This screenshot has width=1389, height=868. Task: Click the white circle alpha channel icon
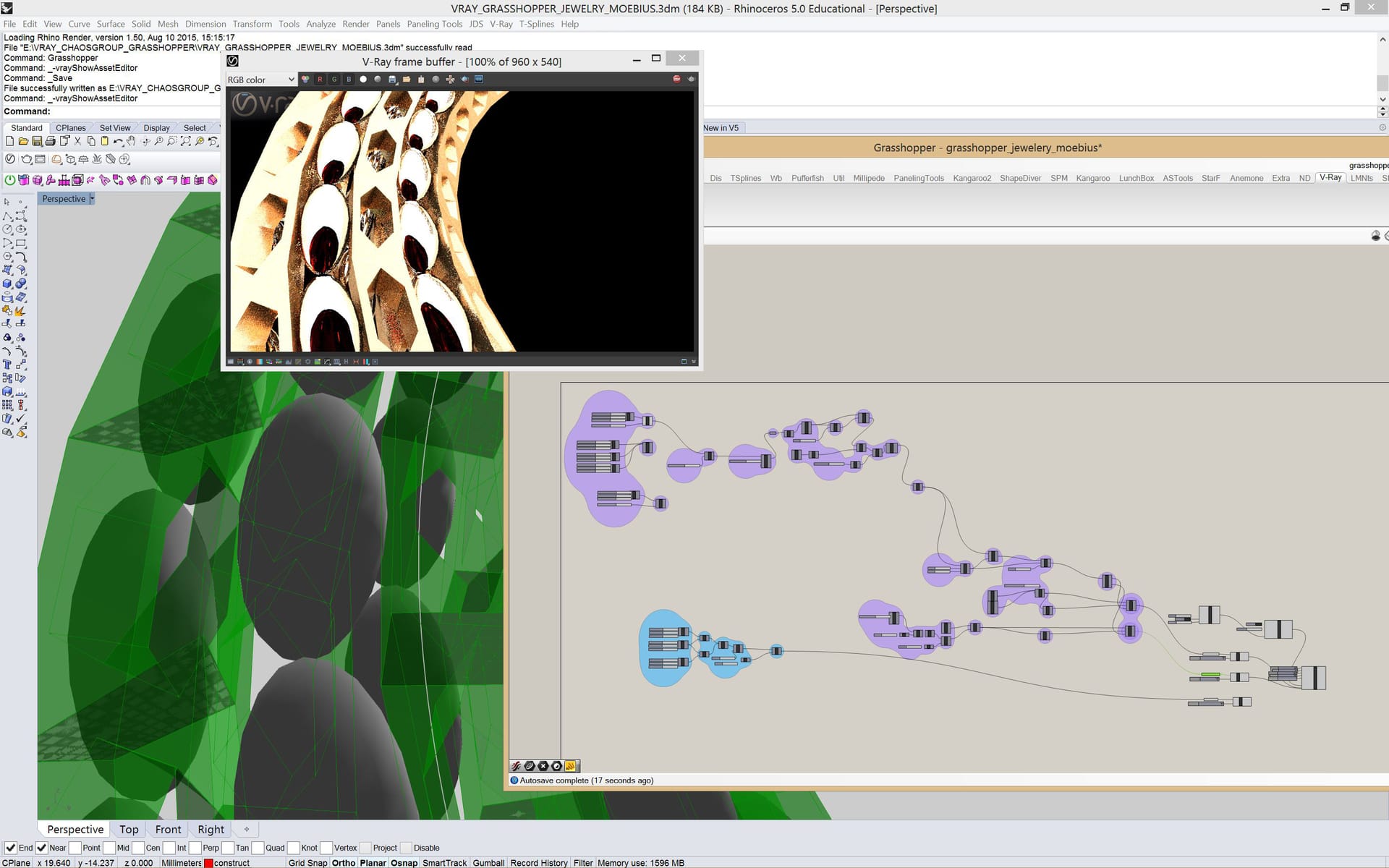(363, 80)
